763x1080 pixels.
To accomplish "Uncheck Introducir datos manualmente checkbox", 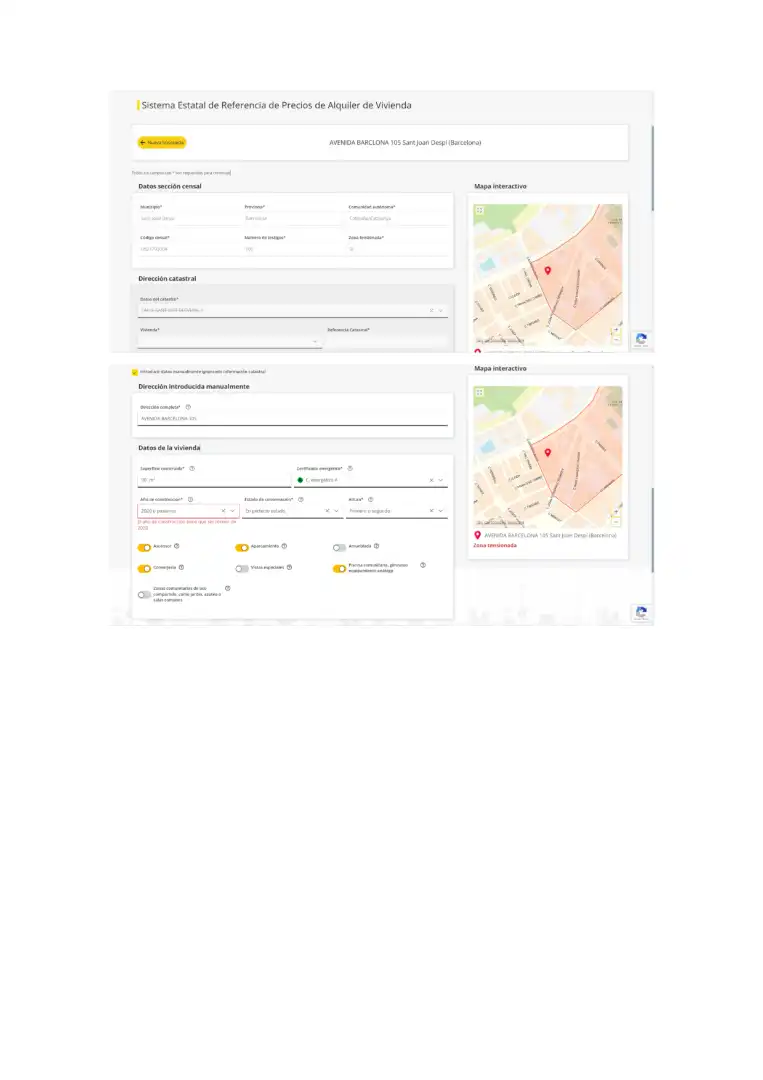I will pos(135,372).
